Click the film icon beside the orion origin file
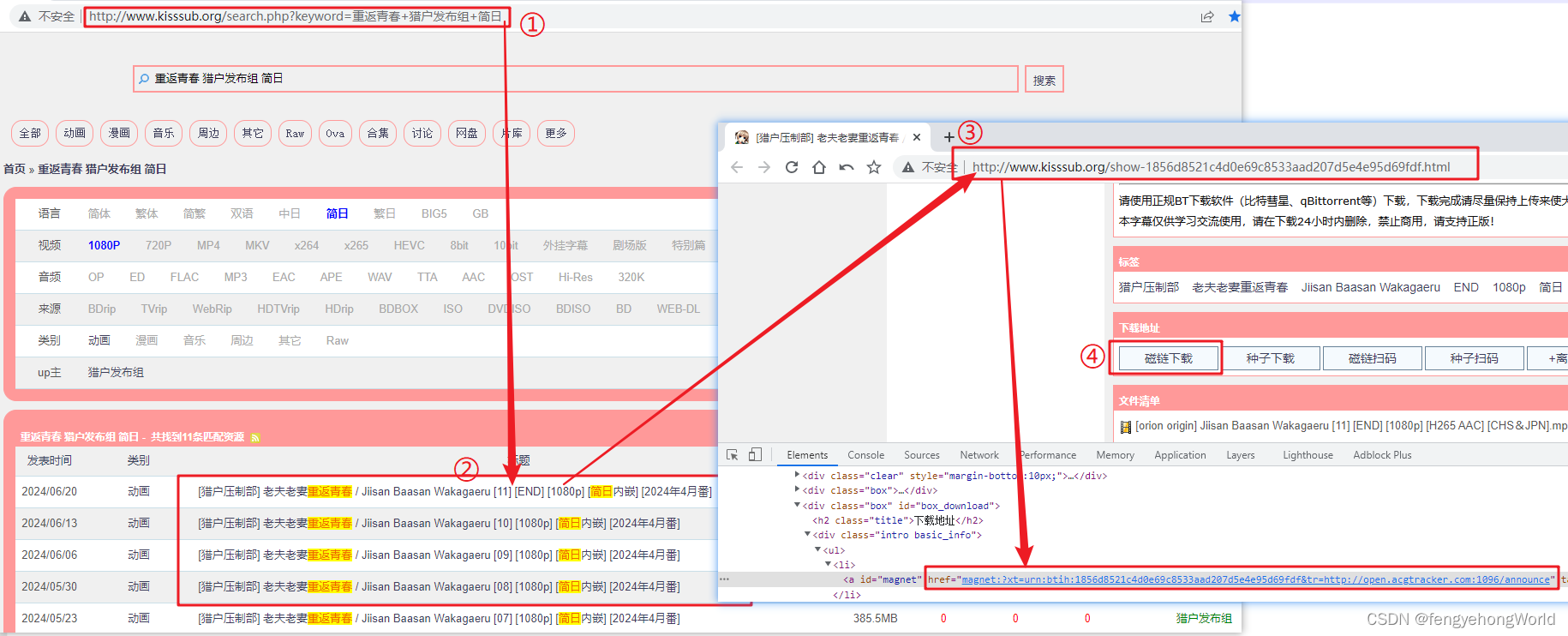 point(1126,426)
